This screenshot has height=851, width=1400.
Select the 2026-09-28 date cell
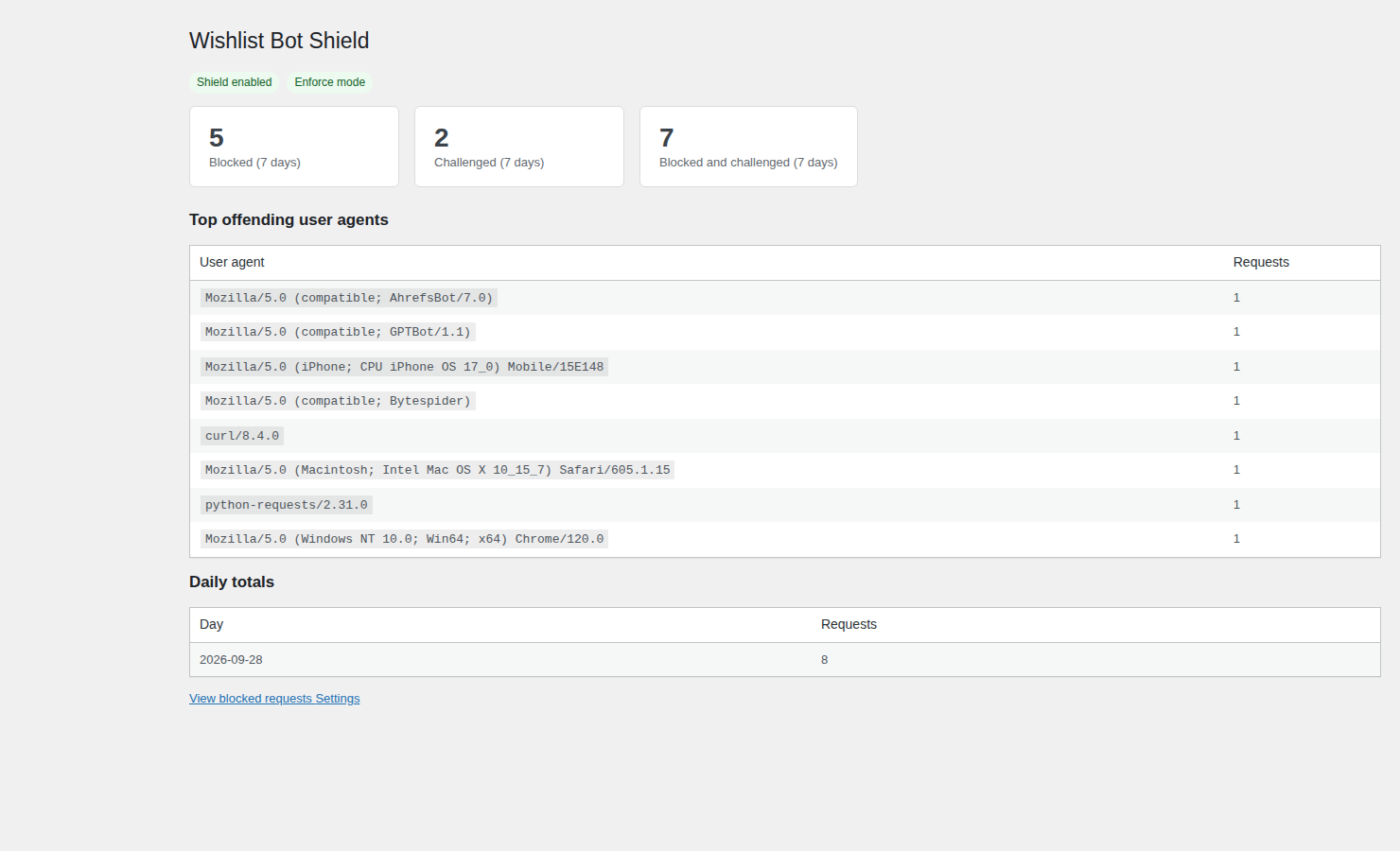point(231,660)
